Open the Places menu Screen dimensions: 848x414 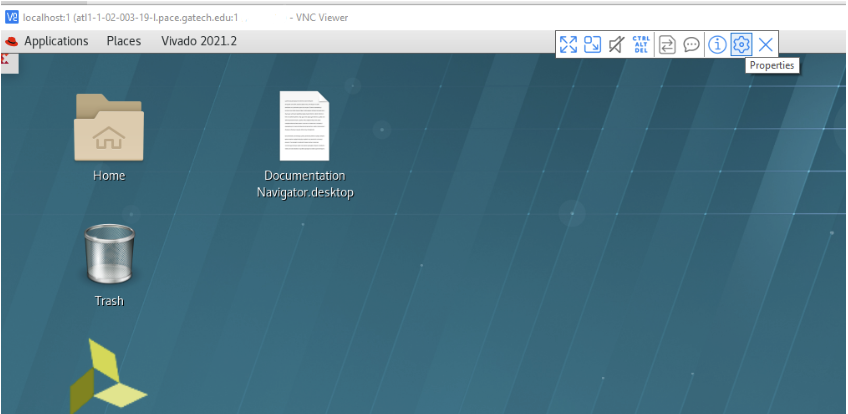124,41
